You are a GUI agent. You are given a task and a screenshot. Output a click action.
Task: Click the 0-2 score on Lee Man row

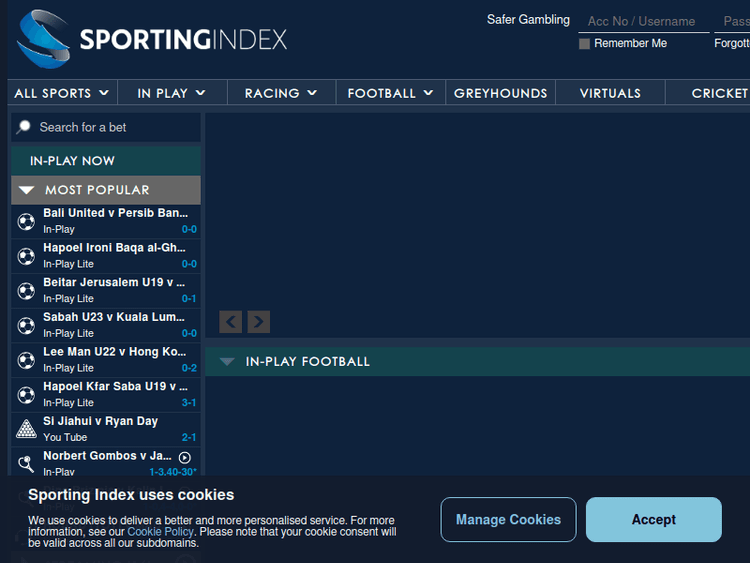[189, 368]
